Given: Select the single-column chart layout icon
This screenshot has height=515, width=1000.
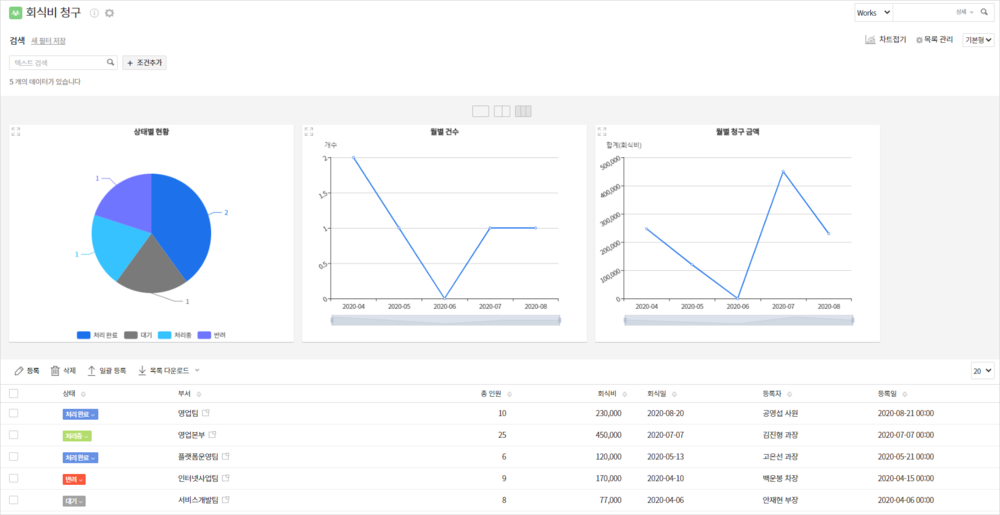Looking at the screenshot, I should pyautogui.click(x=480, y=111).
